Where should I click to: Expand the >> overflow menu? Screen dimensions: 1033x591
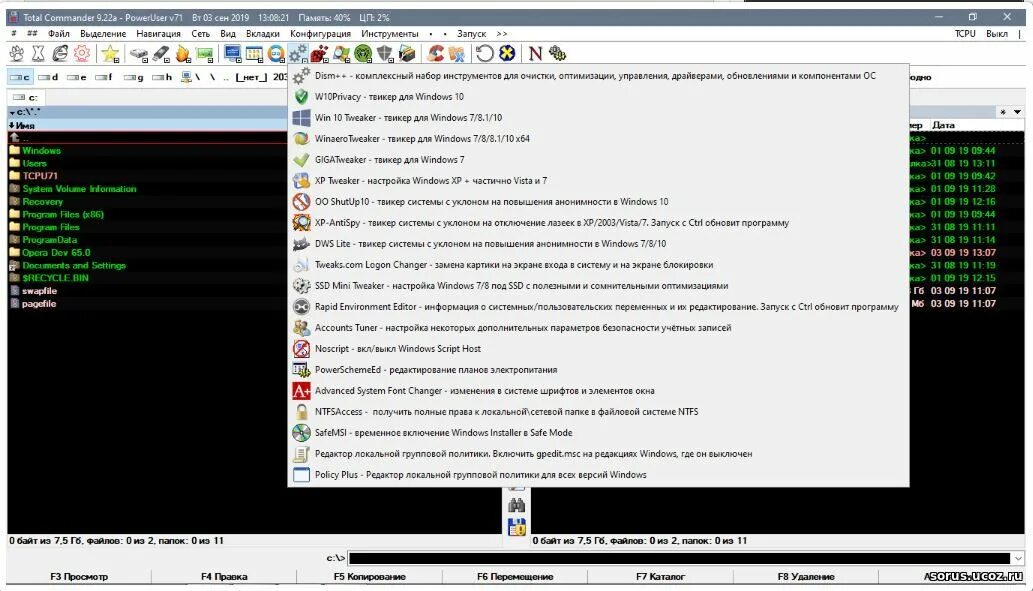pyautogui.click(x=502, y=34)
